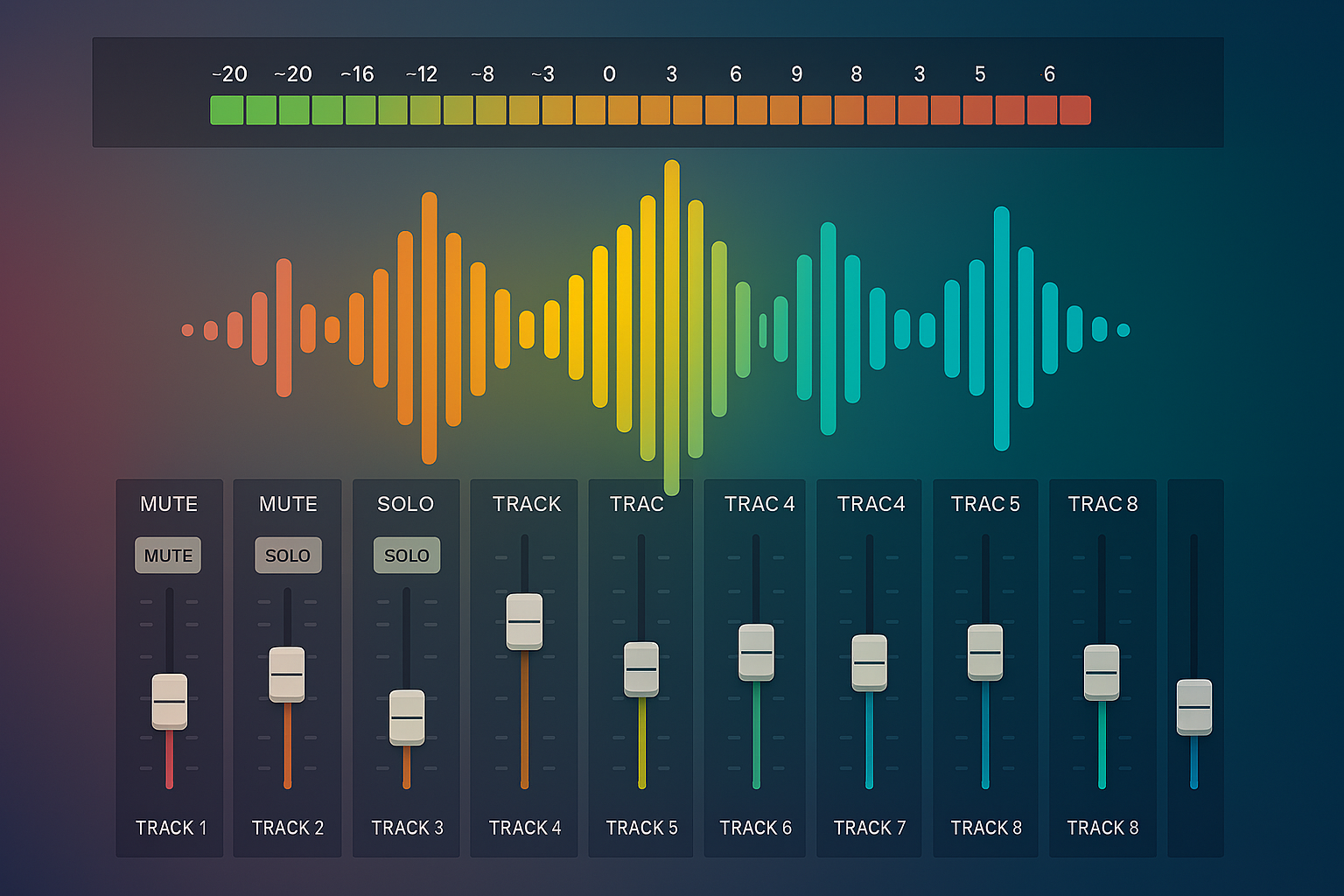Click the fader on the unlabeled rightmost strip
This screenshot has width=1344, height=896.
pyautogui.click(x=1193, y=707)
